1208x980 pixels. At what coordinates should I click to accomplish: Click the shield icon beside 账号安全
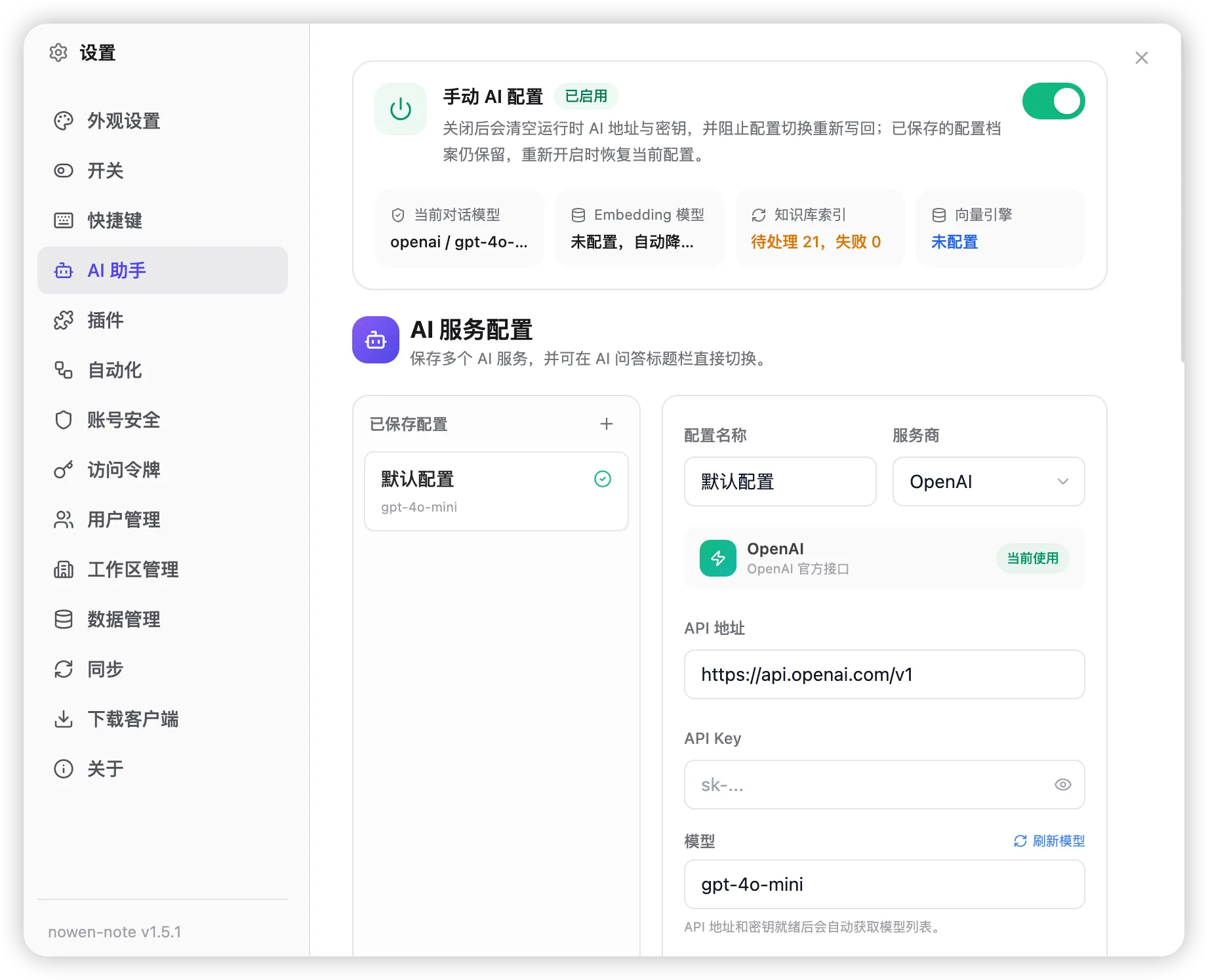64,420
